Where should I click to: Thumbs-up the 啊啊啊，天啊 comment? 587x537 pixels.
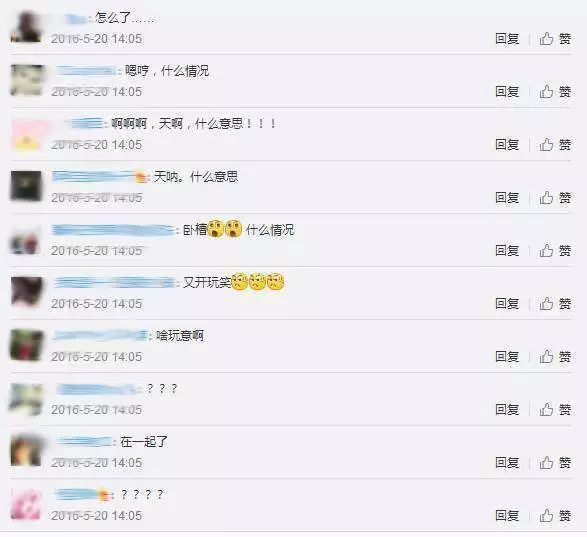[x=555, y=145]
